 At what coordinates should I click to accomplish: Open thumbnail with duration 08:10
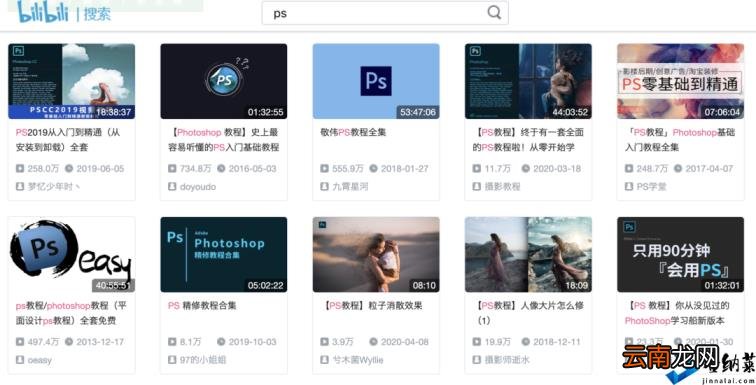tap(376, 254)
